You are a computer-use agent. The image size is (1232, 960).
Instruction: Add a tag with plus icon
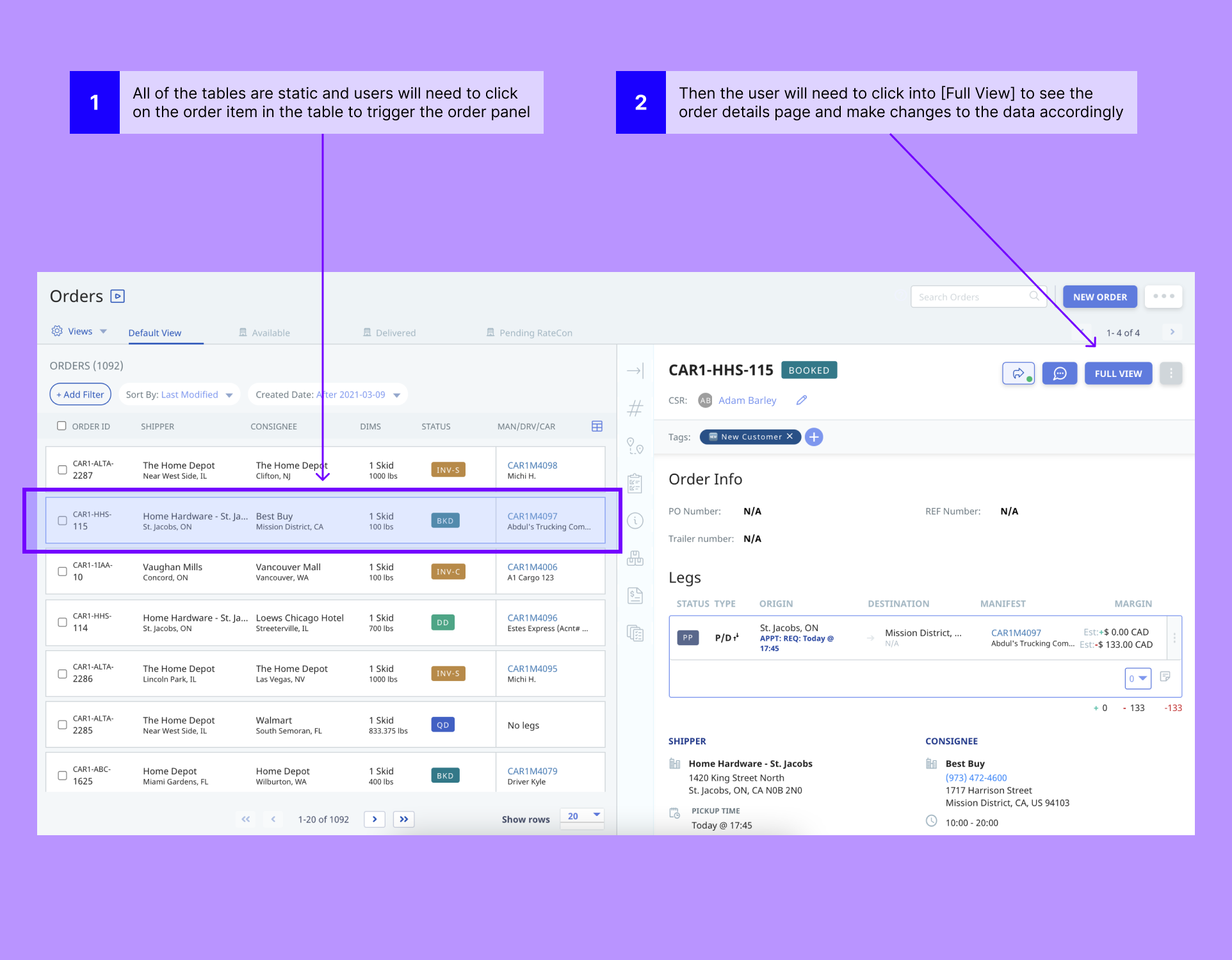coord(814,436)
